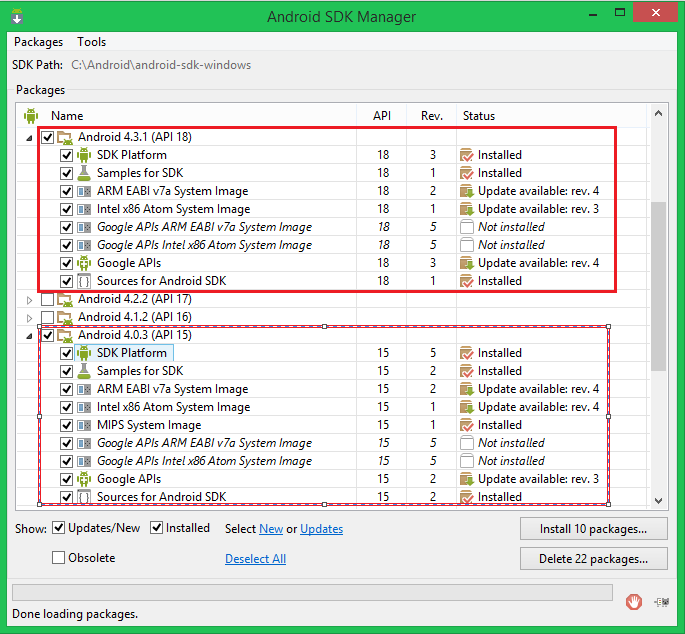This screenshot has height=634, width=685.
Task: Uncheck API 15 Sources for Android SDK checkbox
Action: coord(66,497)
